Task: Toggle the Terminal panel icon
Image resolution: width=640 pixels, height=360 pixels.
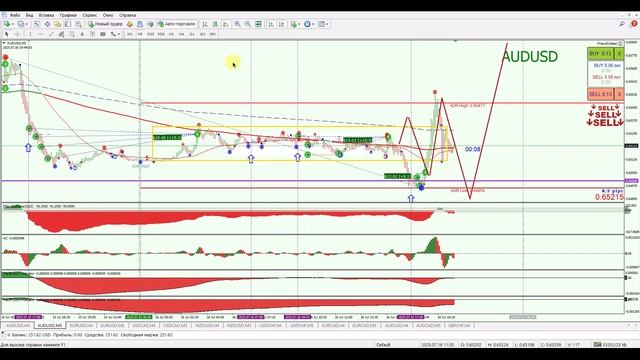Action: [x=68, y=24]
